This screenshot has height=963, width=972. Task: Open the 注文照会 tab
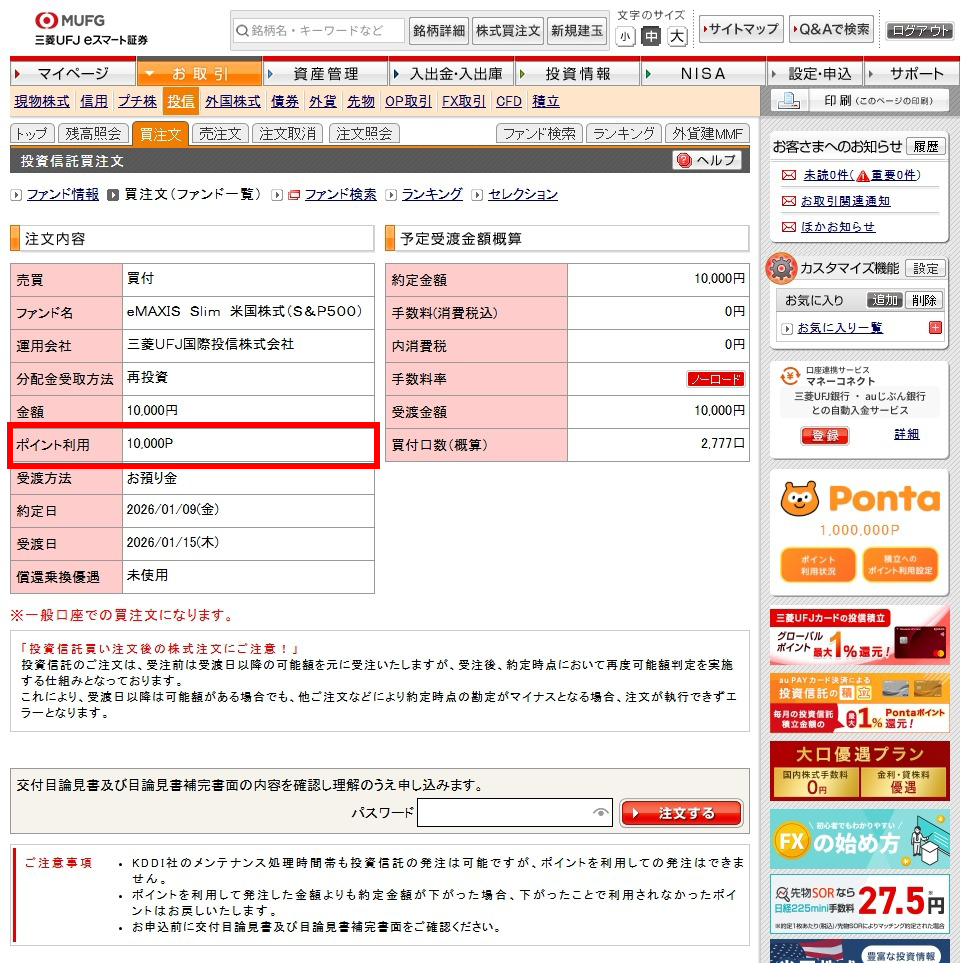[363, 134]
